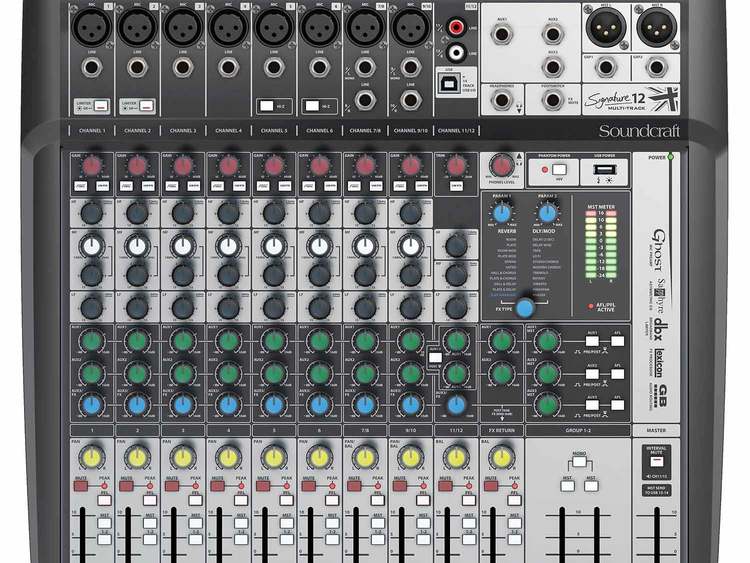Click the Channel 1 green AUX1 knob
Image resolution: width=750 pixels, height=563 pixels.
[92, 341]
